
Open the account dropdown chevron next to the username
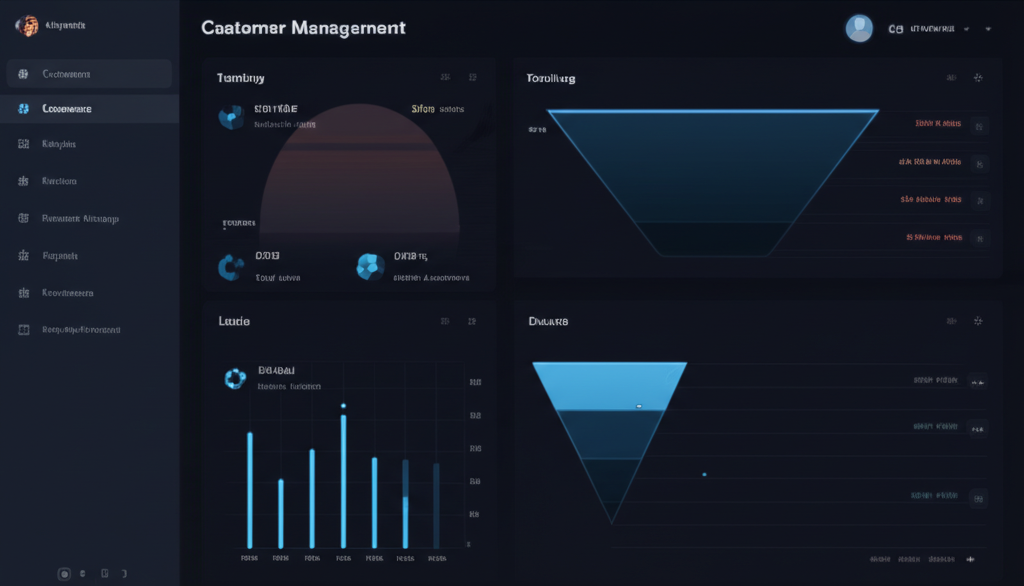[x=966, y=30]
